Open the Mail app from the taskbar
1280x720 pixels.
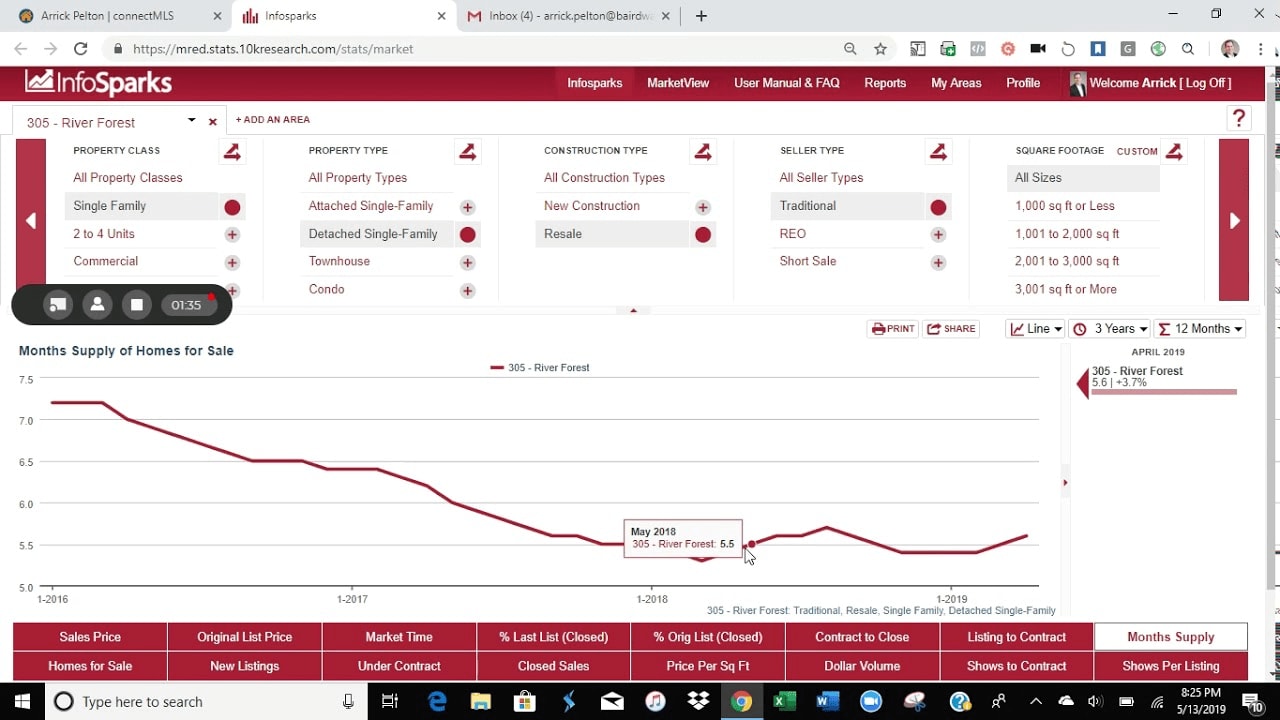click(x=611, y=701)
